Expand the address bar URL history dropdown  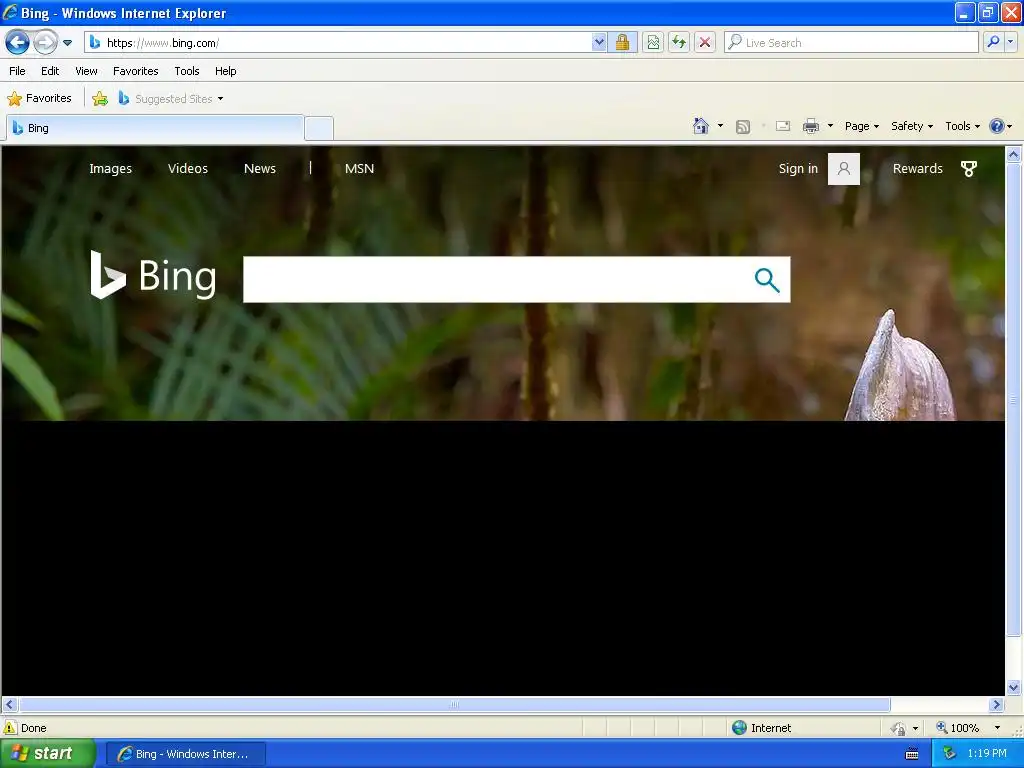click(x=599, y=43)
